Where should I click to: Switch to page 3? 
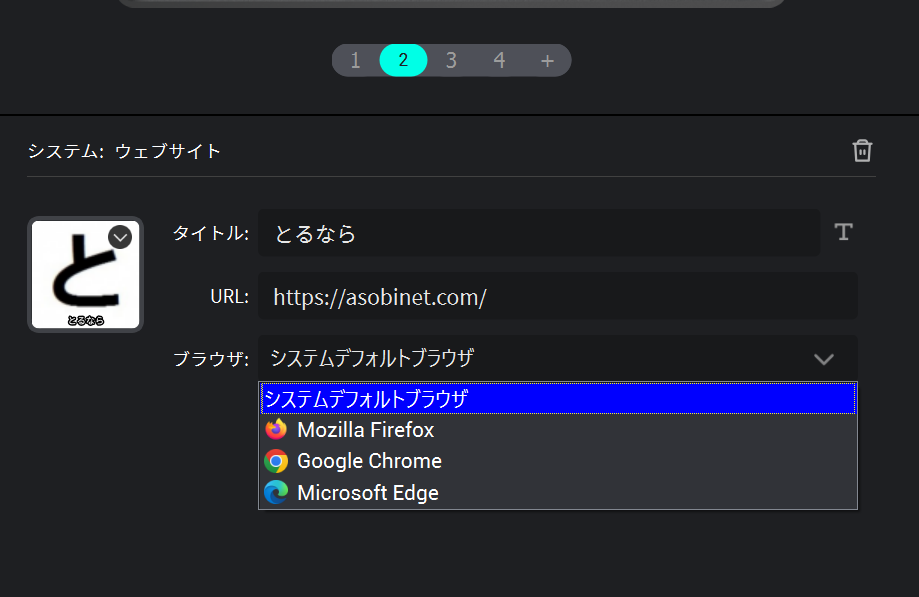[451, 60]
